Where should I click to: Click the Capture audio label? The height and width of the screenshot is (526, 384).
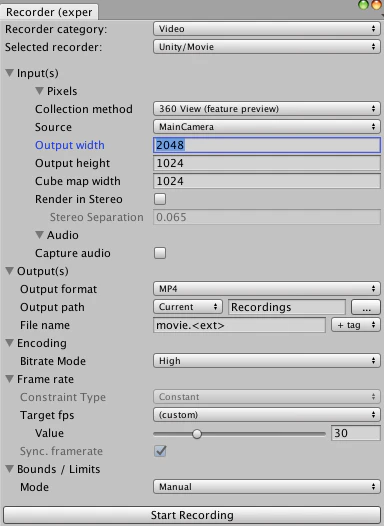[x=73, y=253]
